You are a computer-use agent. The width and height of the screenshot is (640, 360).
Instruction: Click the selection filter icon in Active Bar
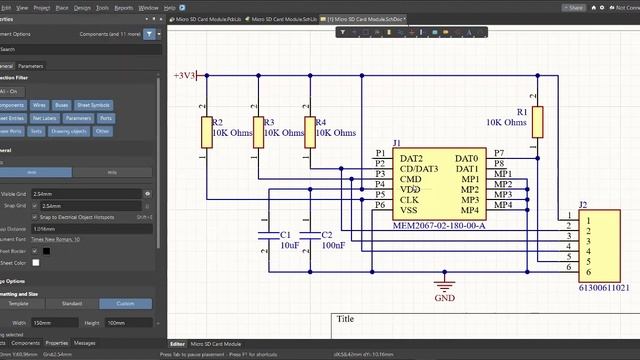[x=342, y=32]
